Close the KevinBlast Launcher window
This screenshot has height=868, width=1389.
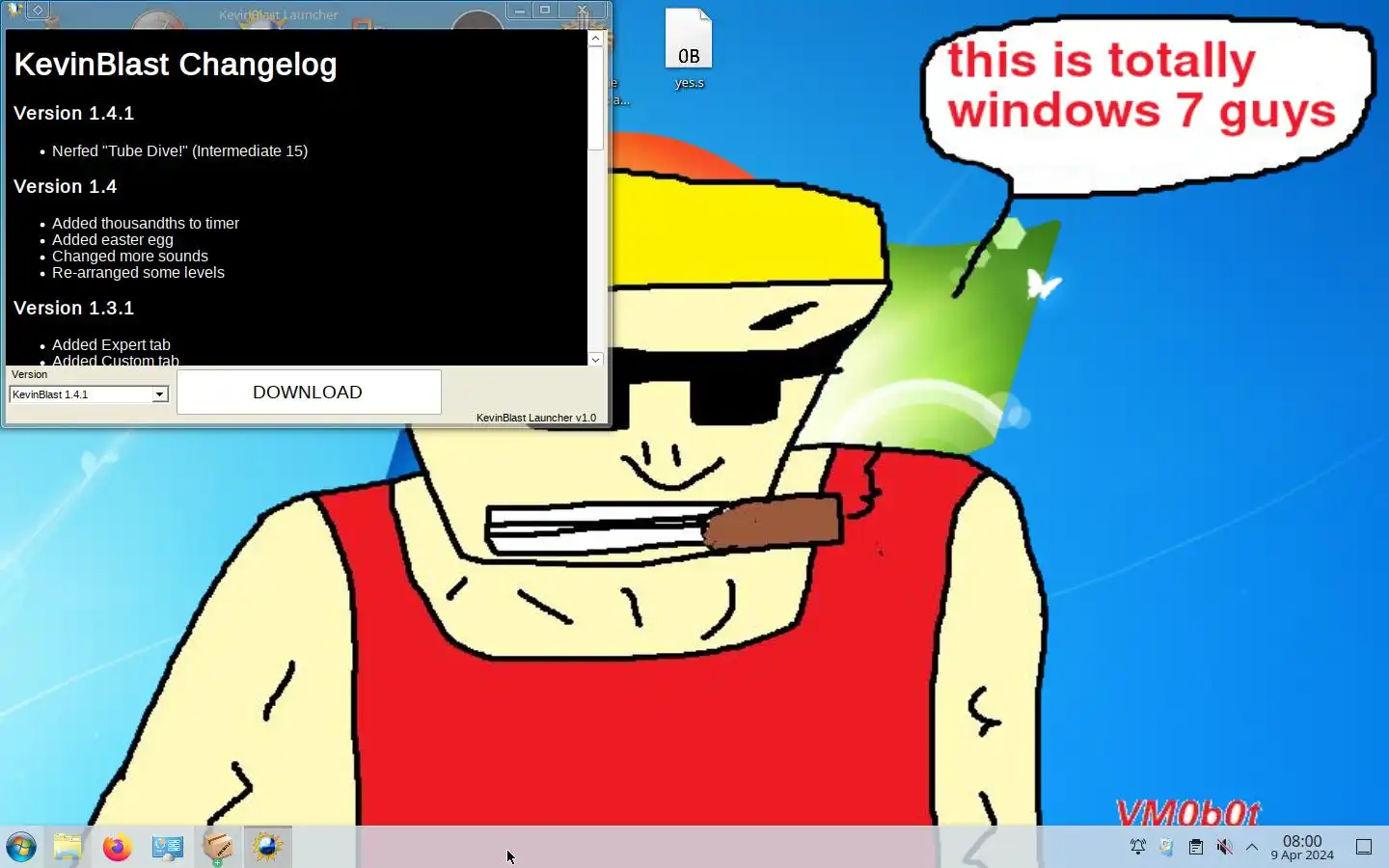click(582, 11)
